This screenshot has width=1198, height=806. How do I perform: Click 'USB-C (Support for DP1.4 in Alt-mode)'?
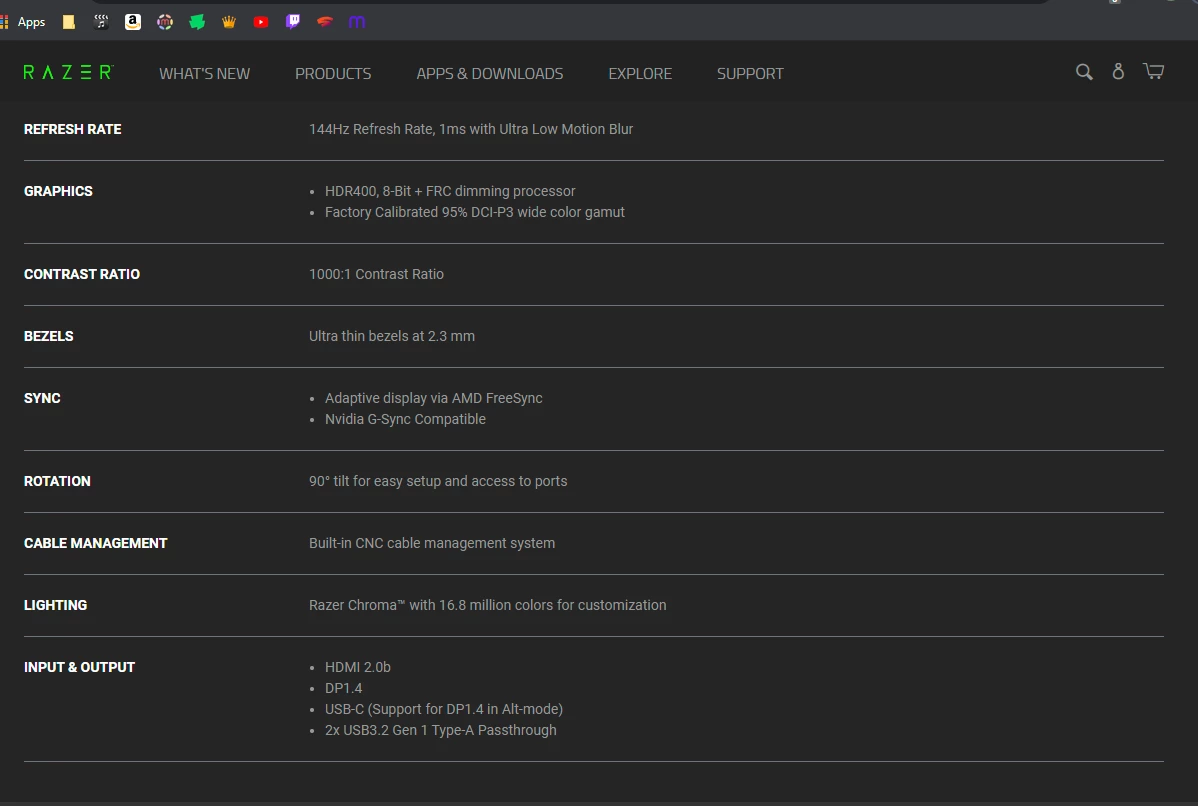[x=444, y=709]
